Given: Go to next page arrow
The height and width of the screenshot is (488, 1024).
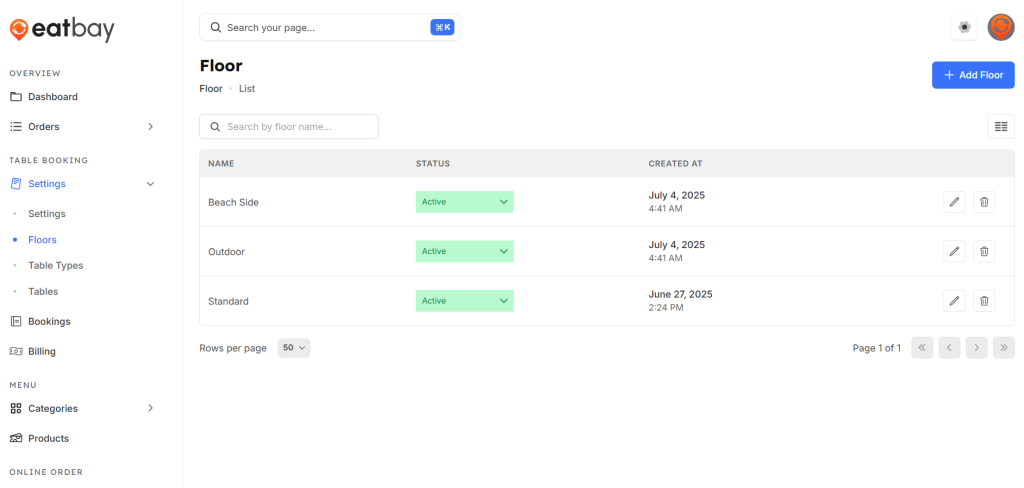Looking at the screenshot, I should coord(976,348).
